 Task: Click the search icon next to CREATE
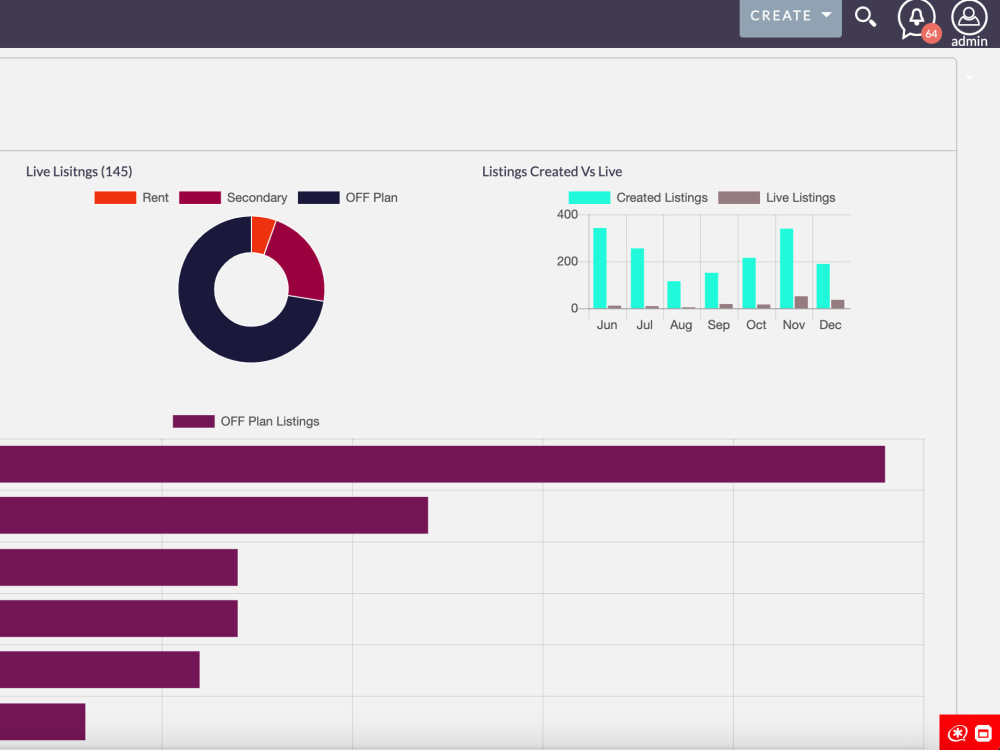pos(865,17)
